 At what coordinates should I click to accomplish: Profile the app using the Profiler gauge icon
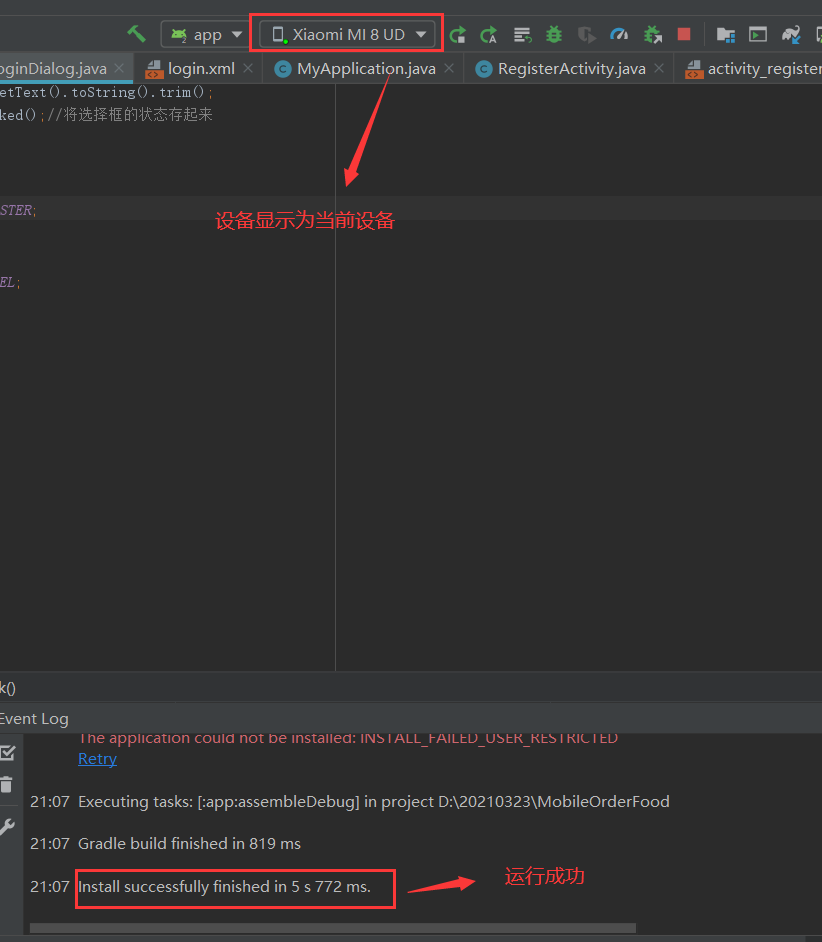(619, 33)
